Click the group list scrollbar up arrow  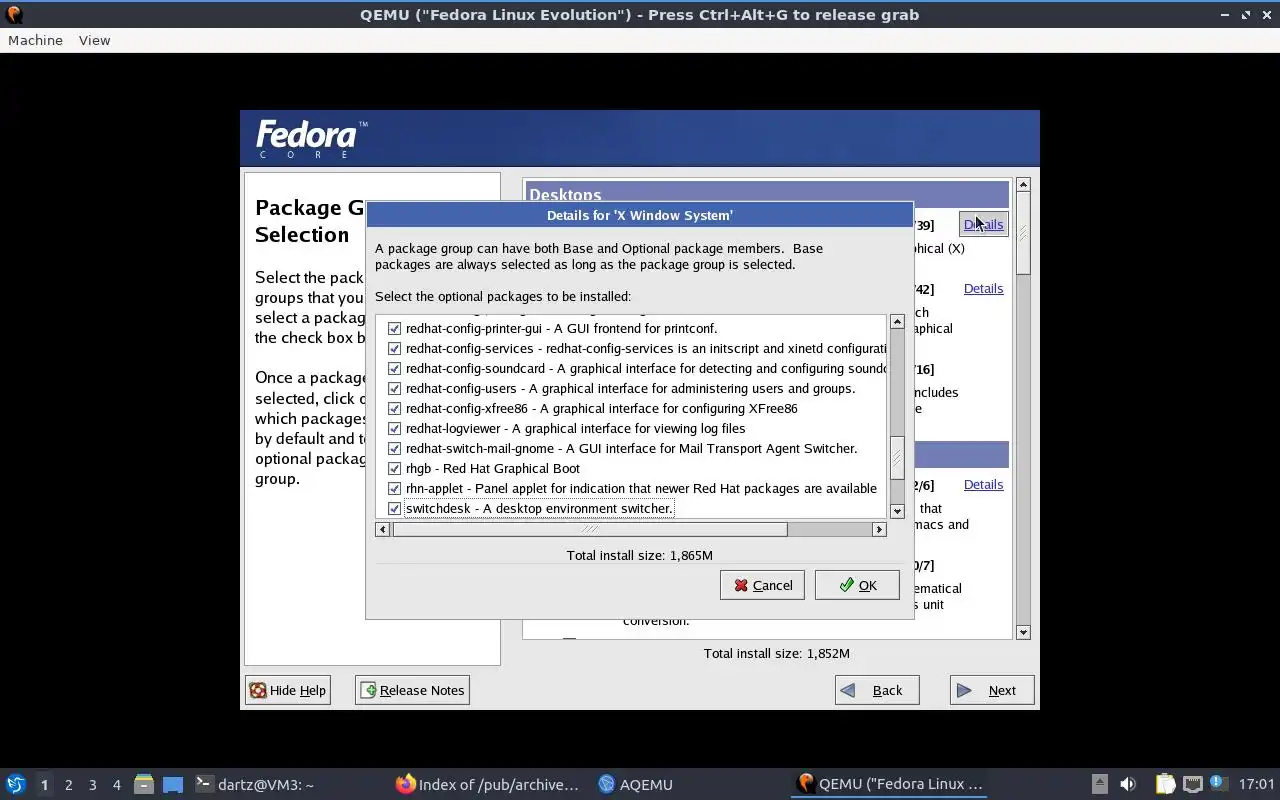click(x=1023, y=185)
